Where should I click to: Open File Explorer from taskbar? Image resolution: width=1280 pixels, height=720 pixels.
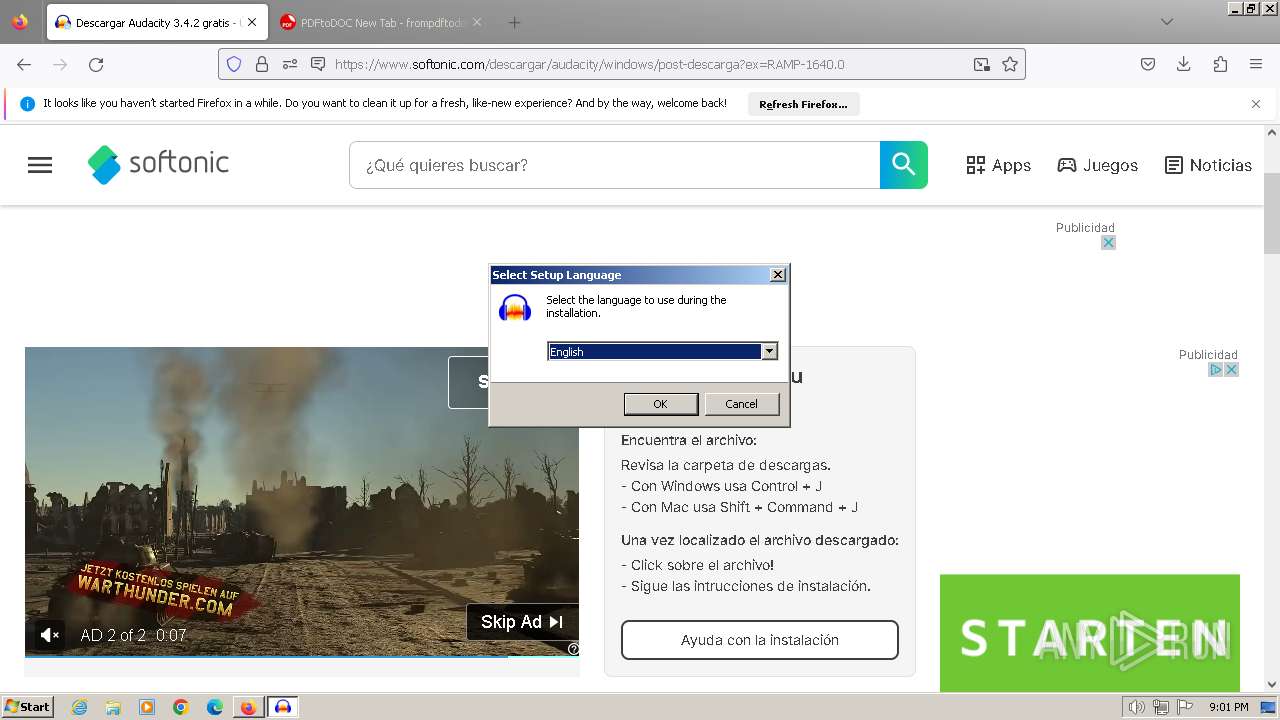tap(113, 707)
